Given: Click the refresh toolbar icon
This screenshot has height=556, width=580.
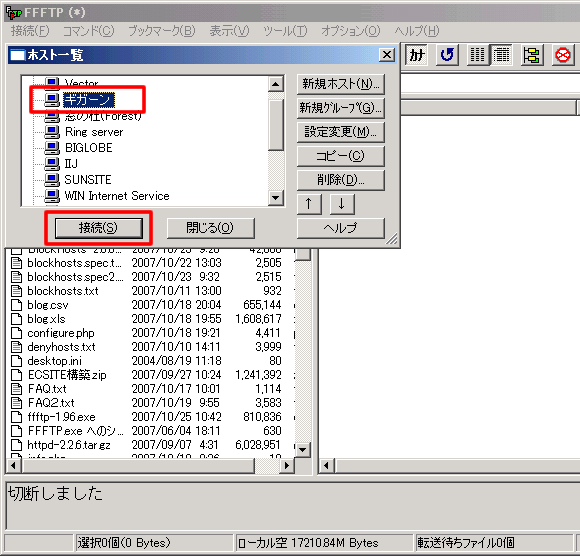Looking at the screenshot, I should point(447,55).
